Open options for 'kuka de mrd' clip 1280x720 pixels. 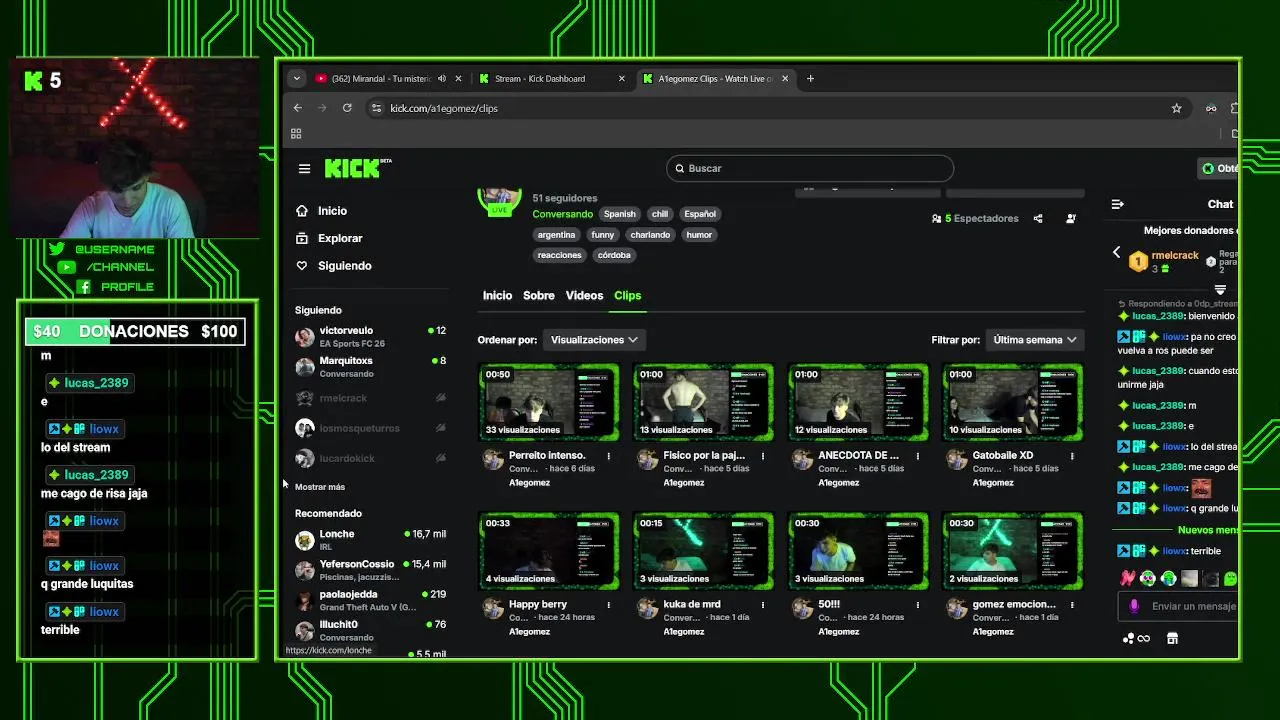point(763,605)
